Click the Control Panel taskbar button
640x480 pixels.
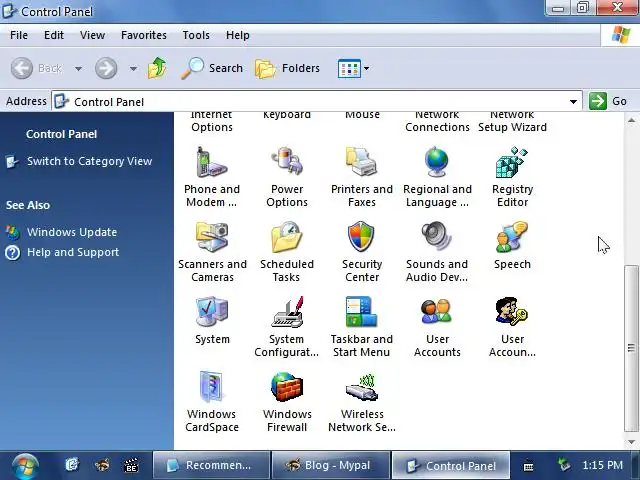coord(451,465)
